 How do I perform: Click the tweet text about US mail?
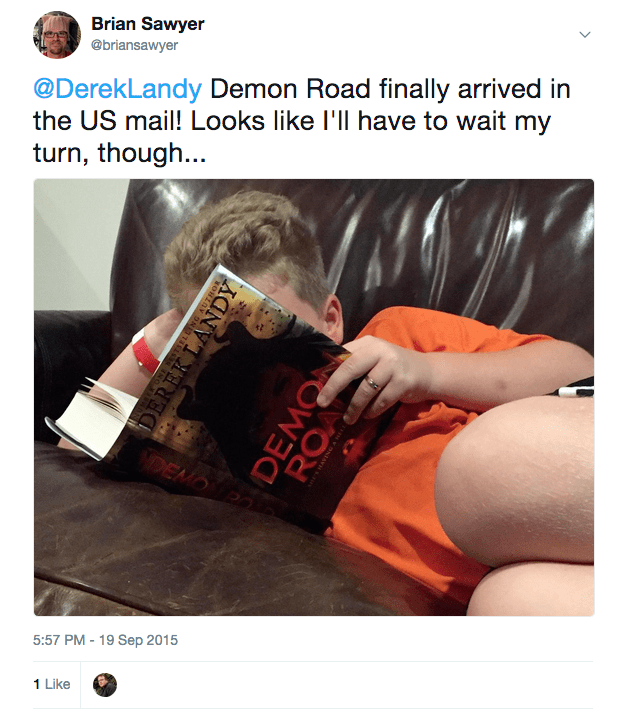click(301, 121)
